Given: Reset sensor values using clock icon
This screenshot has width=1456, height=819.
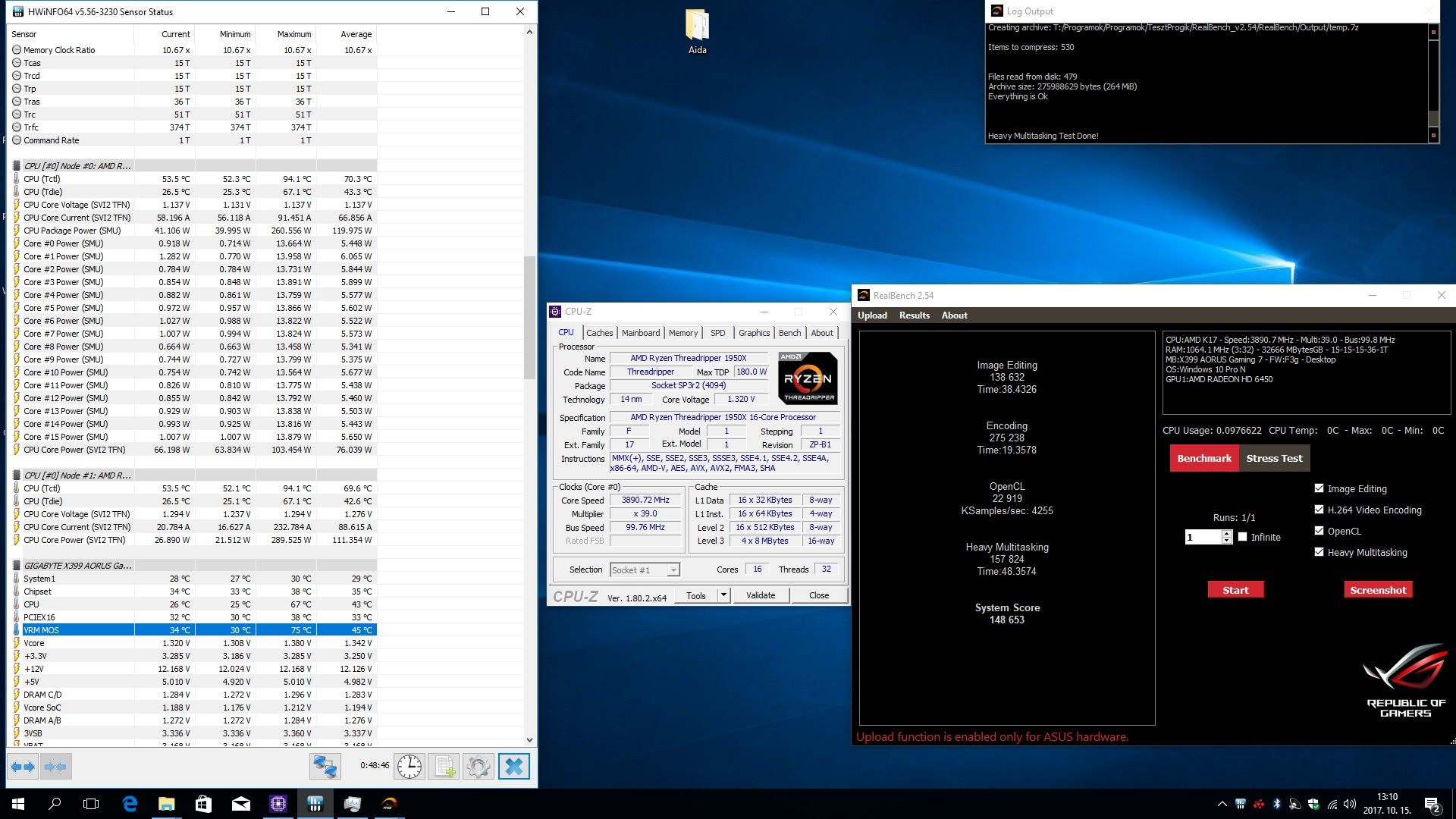Looking at the screenshot, I should coord(409,767).
